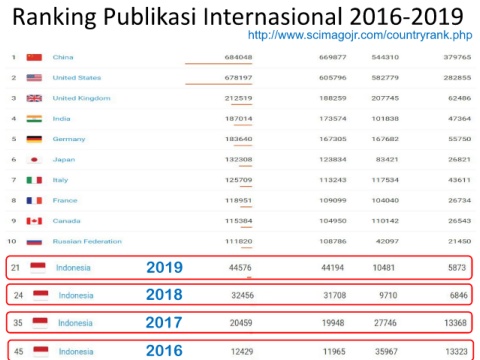This screenshot has width=480, height=360.
Task: Click the Italy flag icon
Action: 34,180
